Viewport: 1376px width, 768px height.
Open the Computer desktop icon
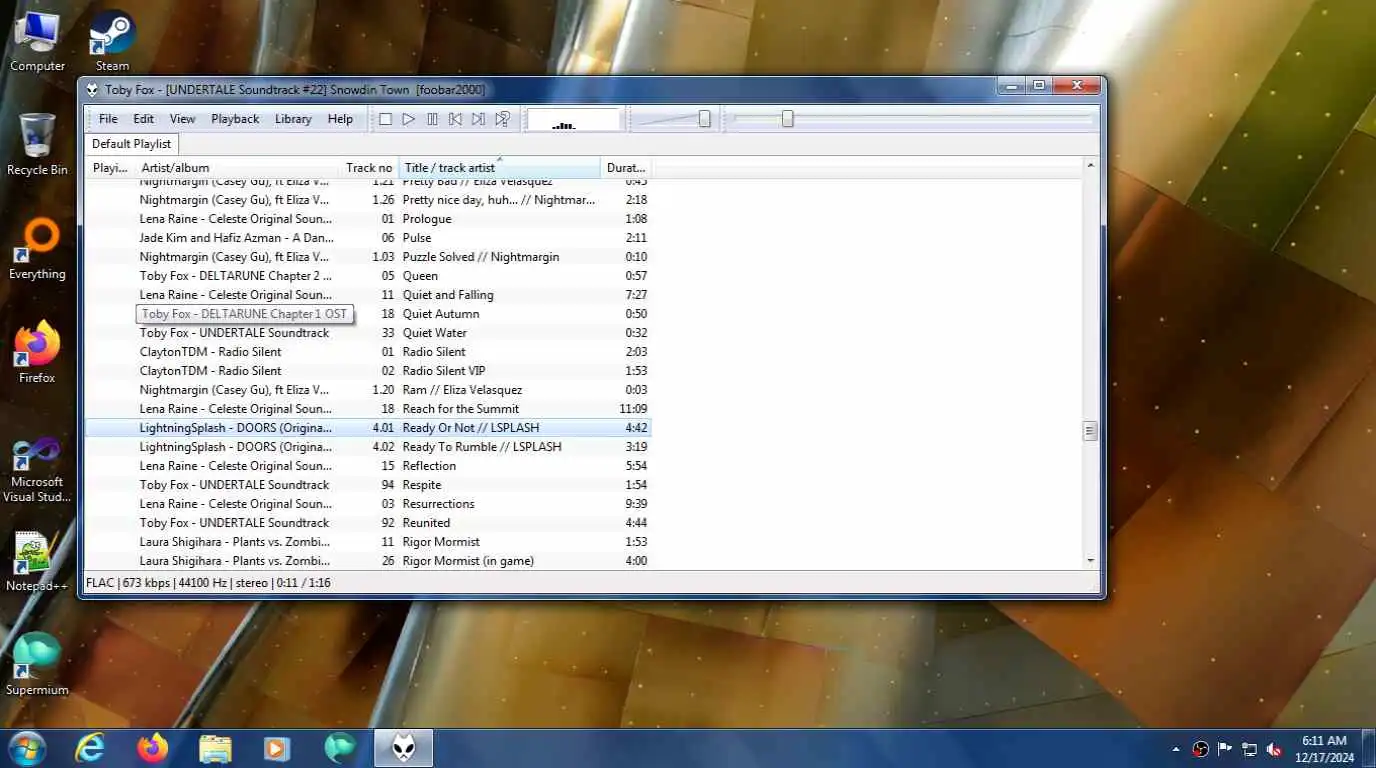(37, 42)
